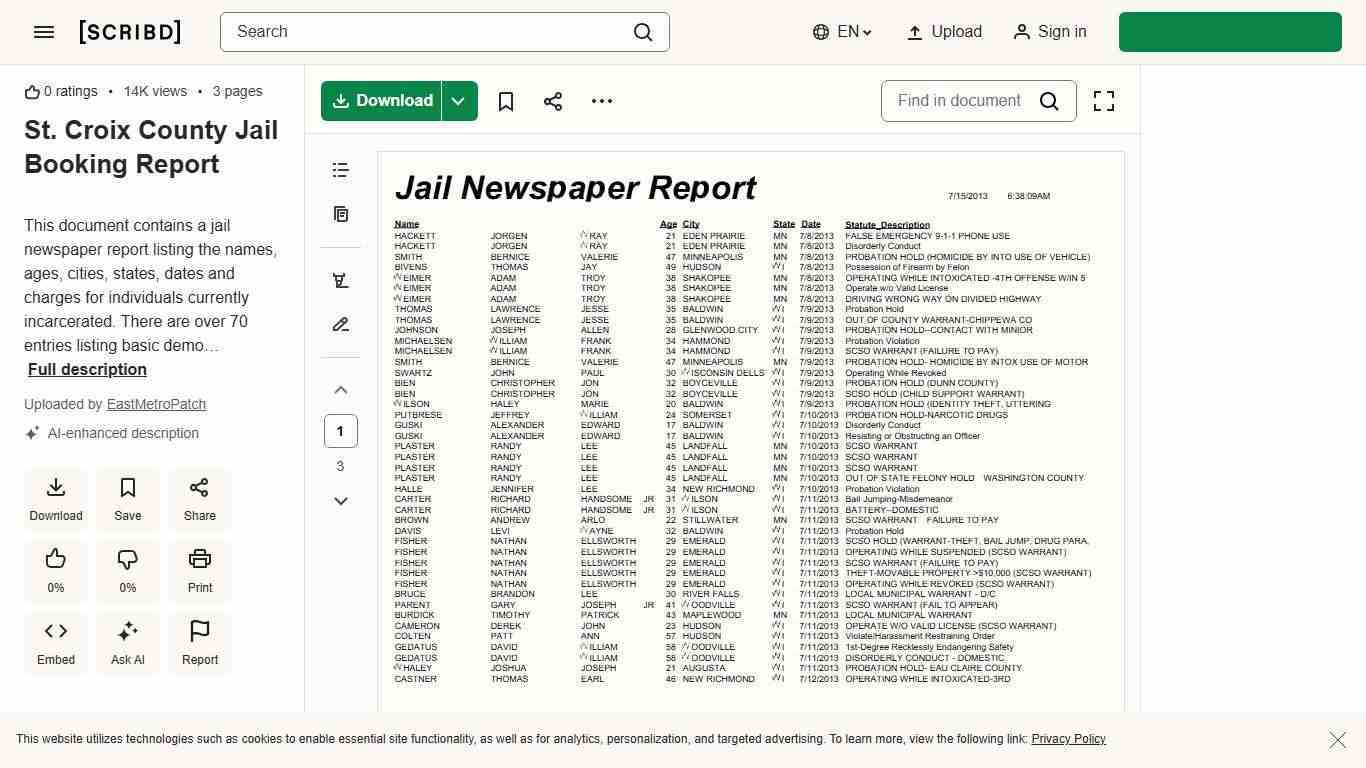Run search using the magnifier in Find bar

[x=1049, y=101]
